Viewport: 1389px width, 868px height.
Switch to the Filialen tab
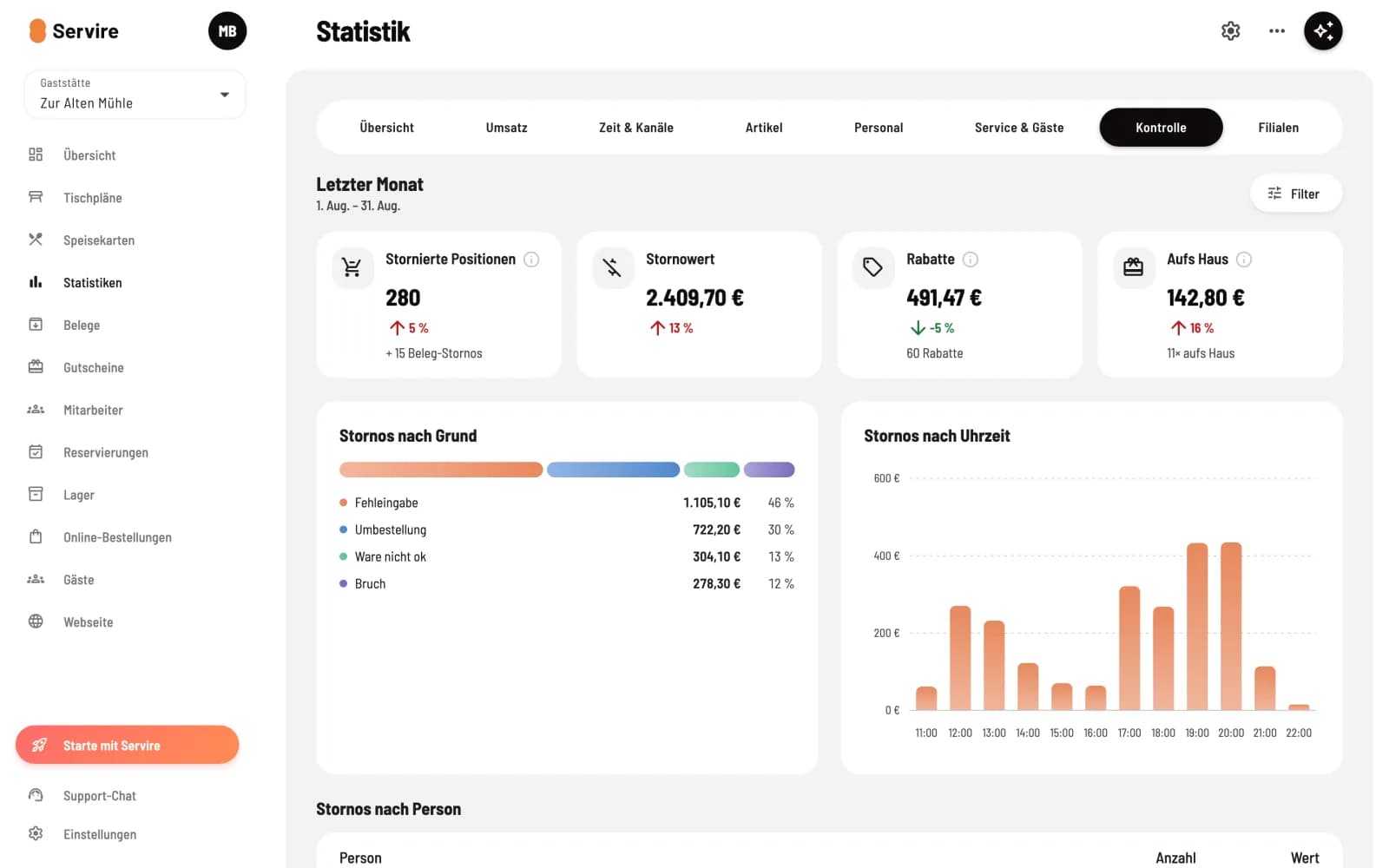1279,128
